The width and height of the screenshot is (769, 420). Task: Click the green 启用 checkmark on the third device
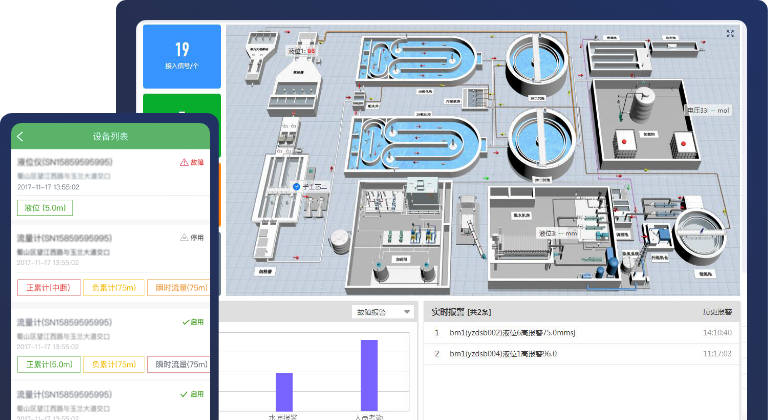185,322
